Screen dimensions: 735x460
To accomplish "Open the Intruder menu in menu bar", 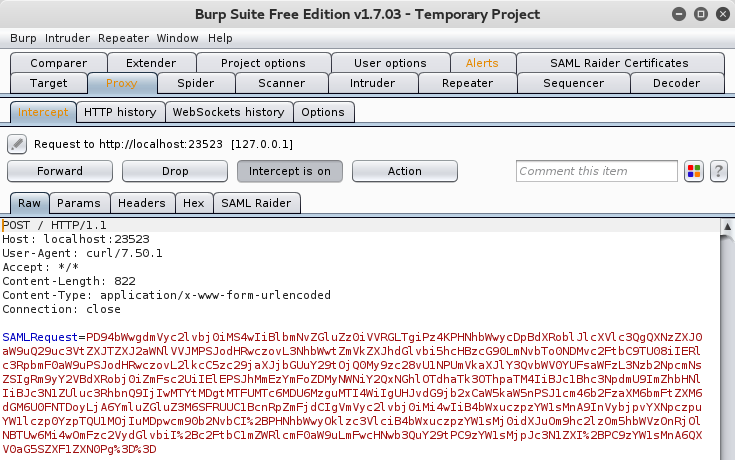I will [x=67, y=38].
